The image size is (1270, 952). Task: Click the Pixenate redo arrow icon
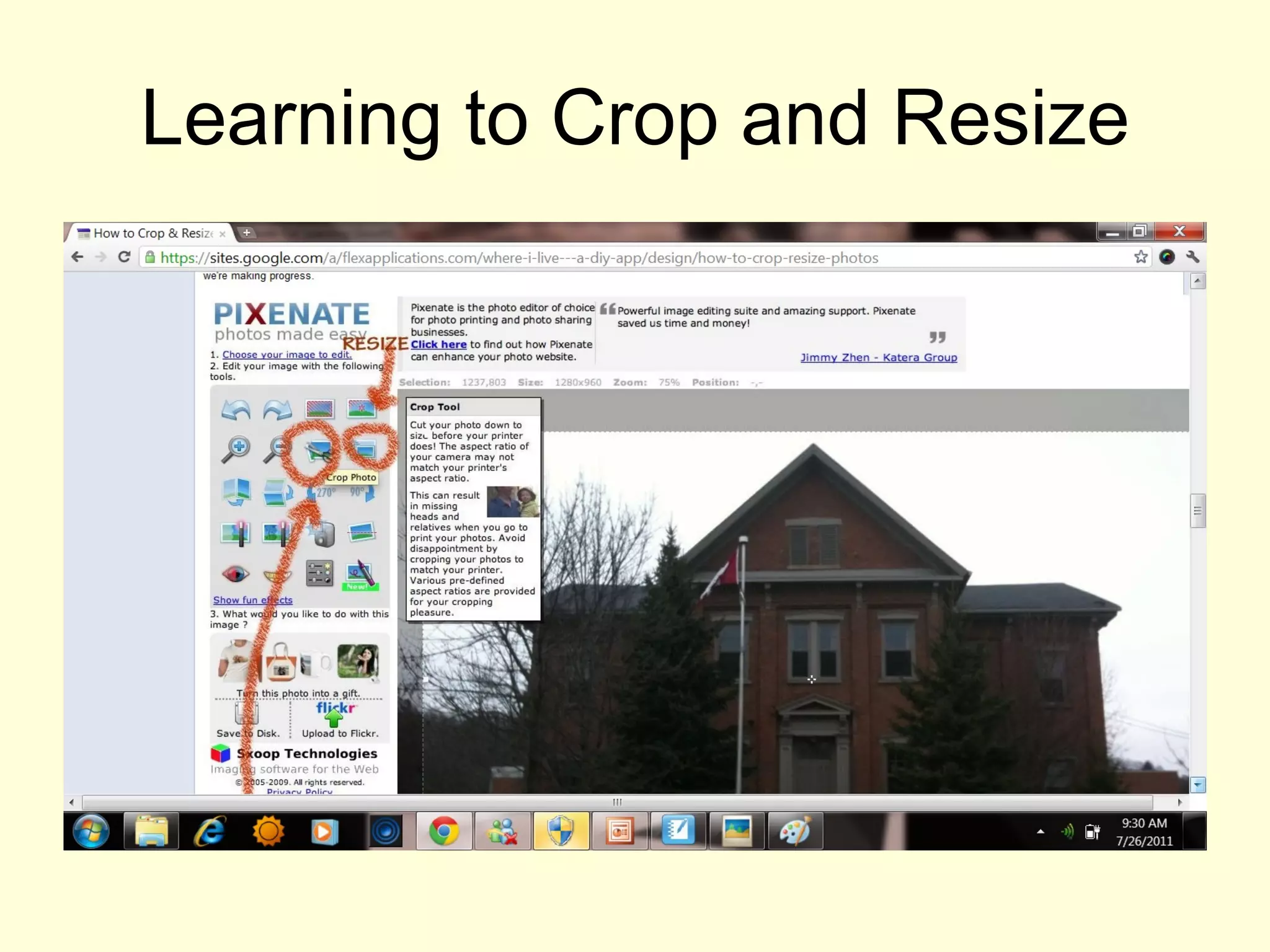pos(277,410)
